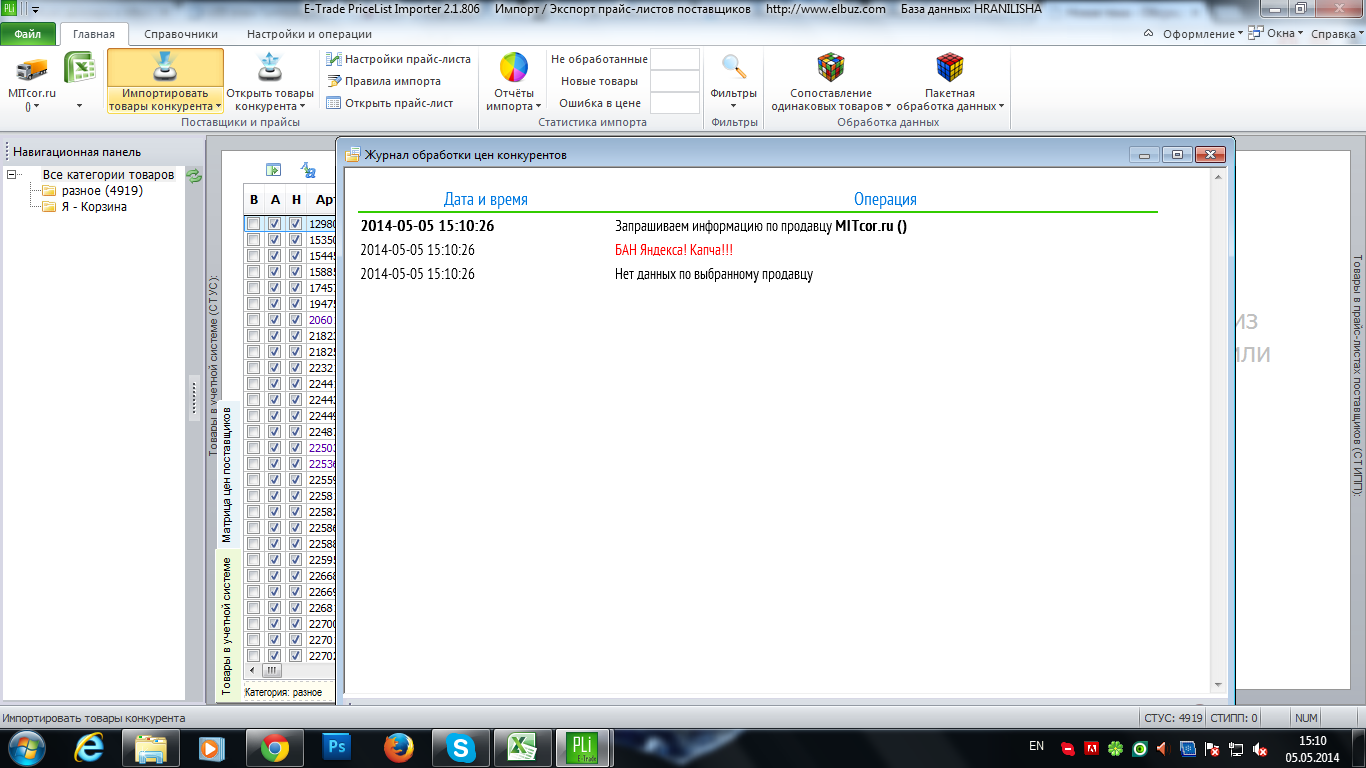Screen dimensions: 1366x768
Task: Click Сопоставление одинаковых товаров cube icon
Action: pyautogui.click(x=831, y=67)
